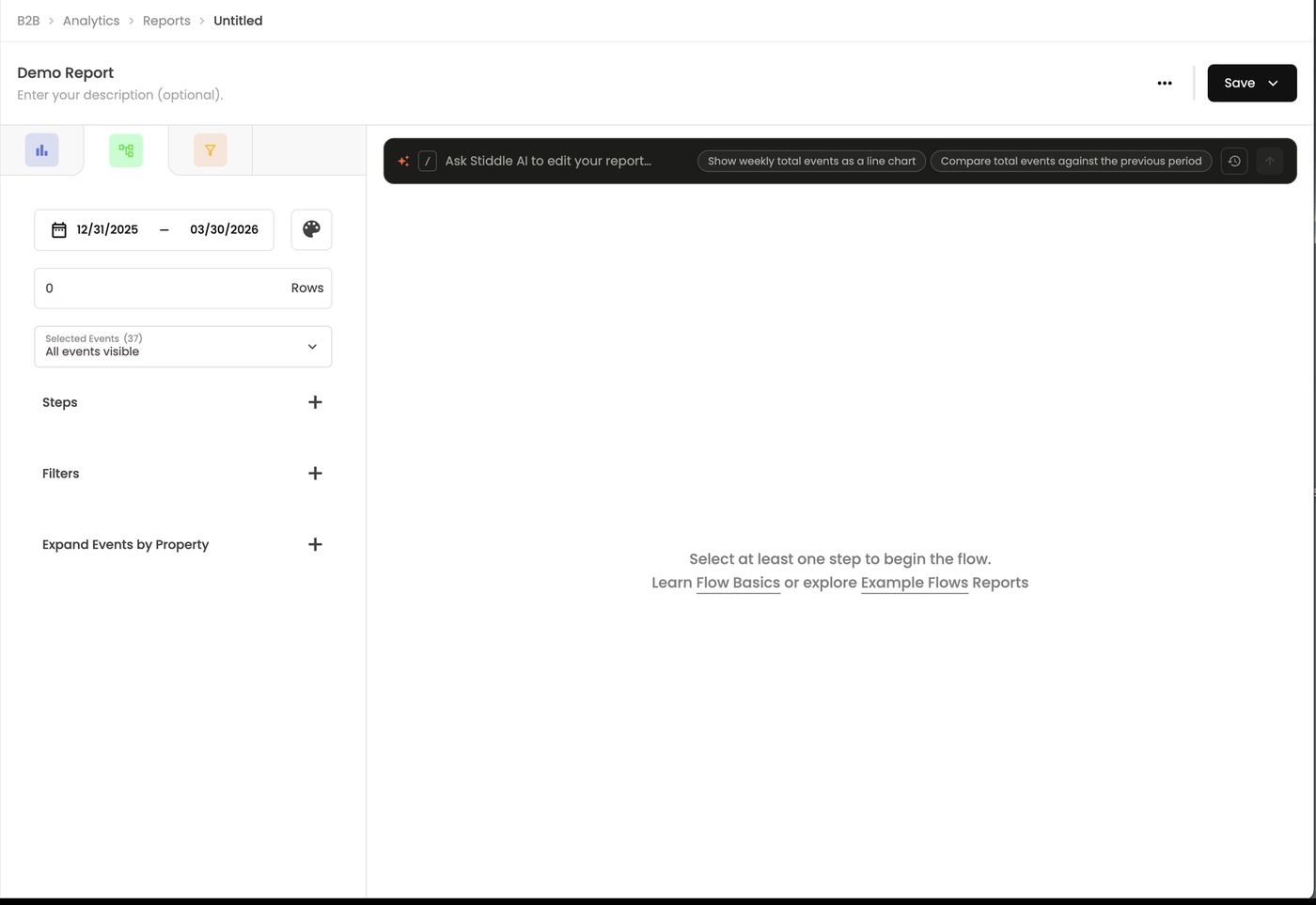Image resolution: width=1316 pixels, height=905 pixels.
Task: Click the Untitled breadcrumb item
Action: pyautogui.click(x=238, y=21)
